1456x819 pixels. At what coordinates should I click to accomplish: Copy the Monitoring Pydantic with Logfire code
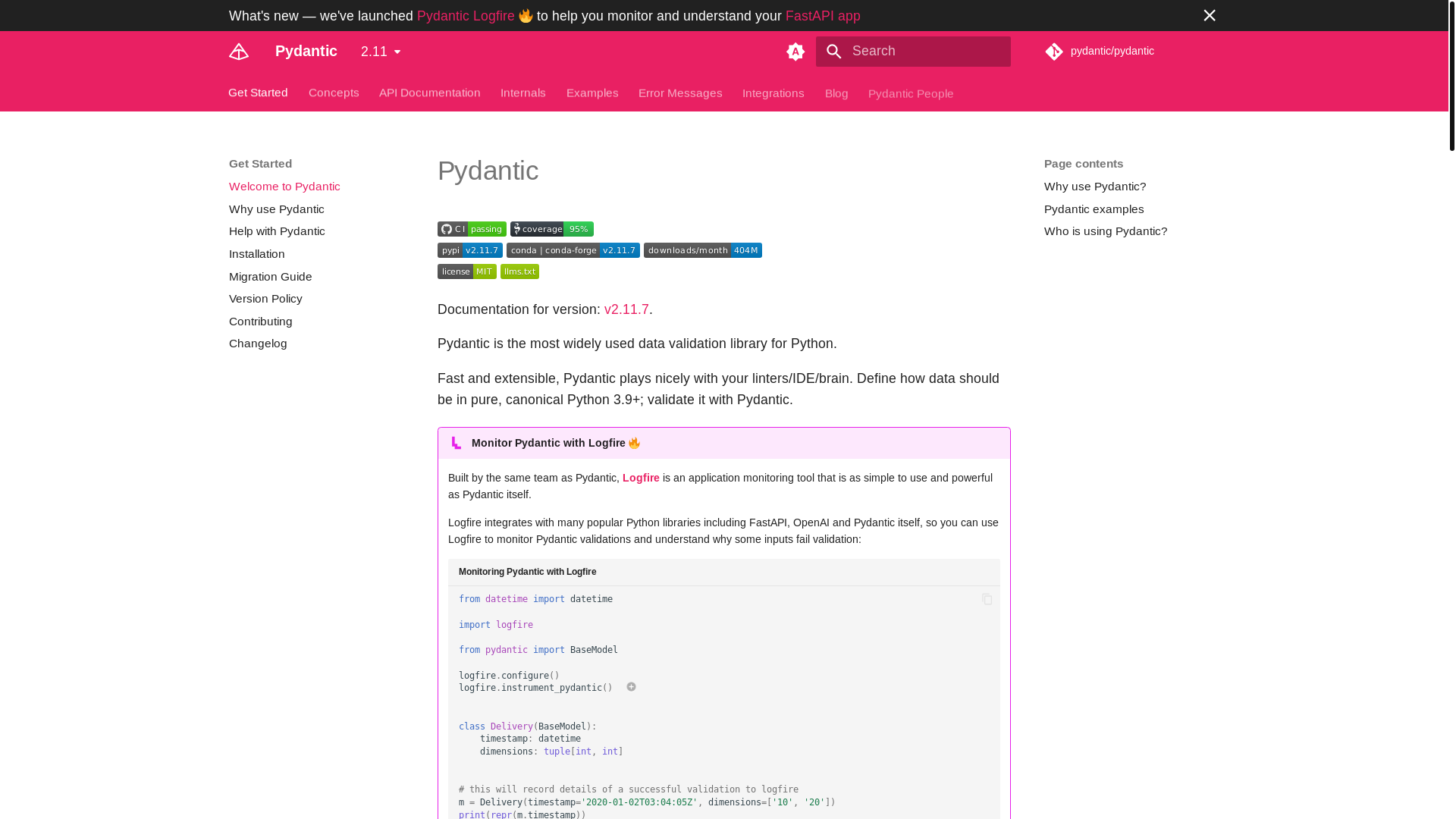pos(987,599)
